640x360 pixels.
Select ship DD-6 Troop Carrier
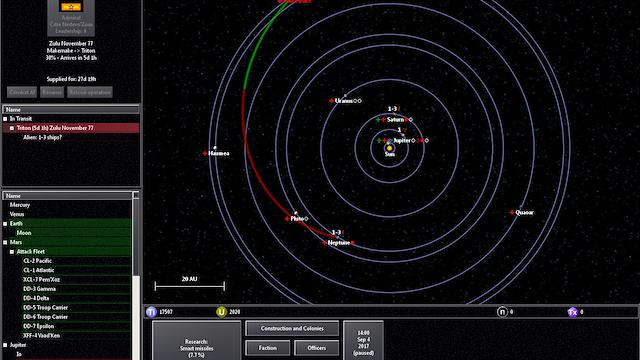45,317
